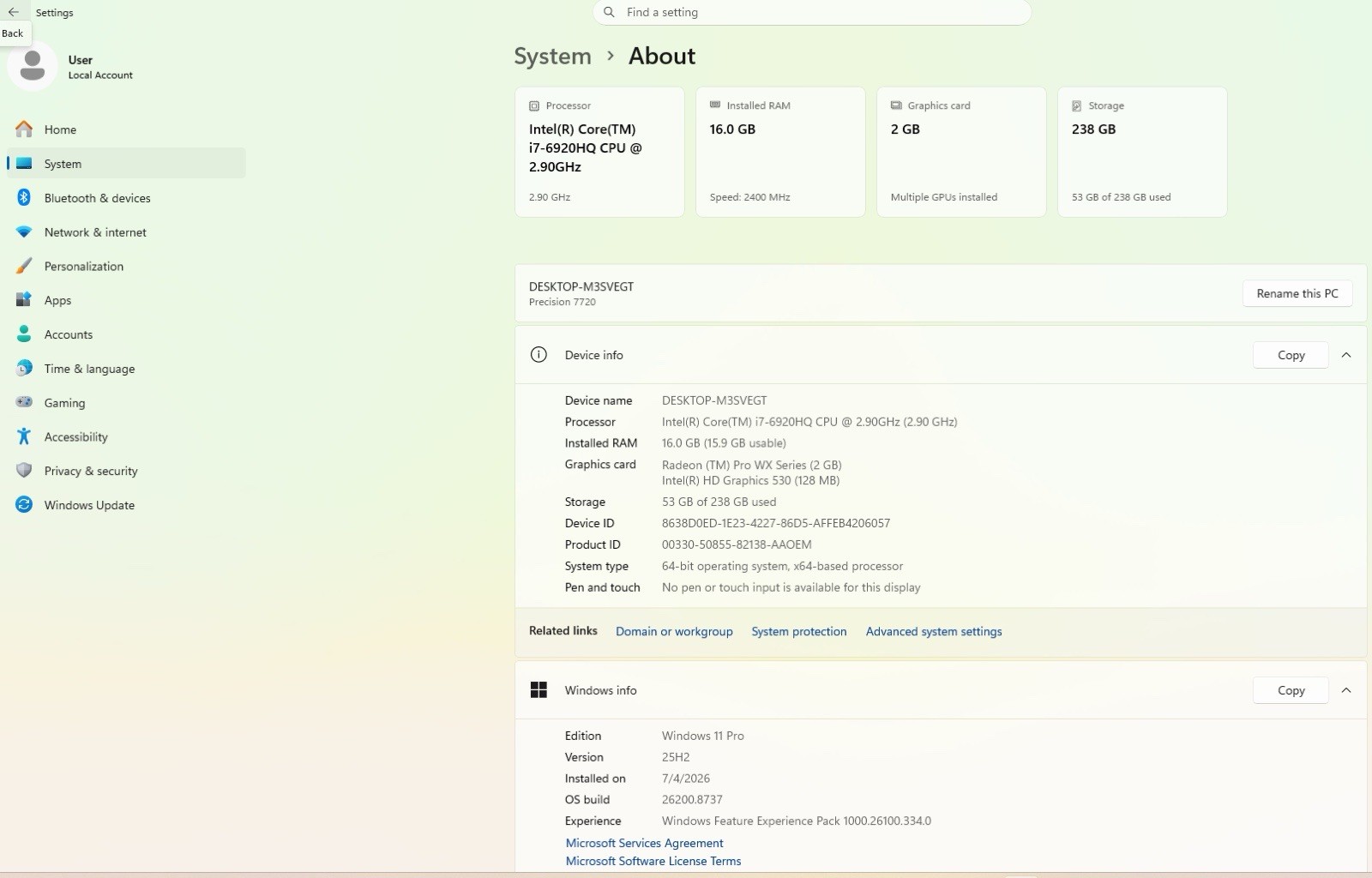
Task: Open Bluetooth & devices settings
Action: [x=126, y=198]
